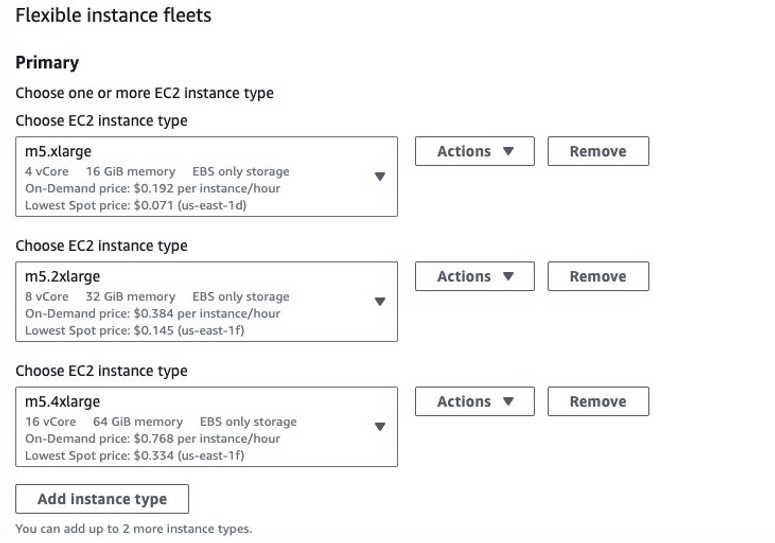Click the Add instance type button
The image size is (775, 543).
pyautogui.click(x=102, y=499)
